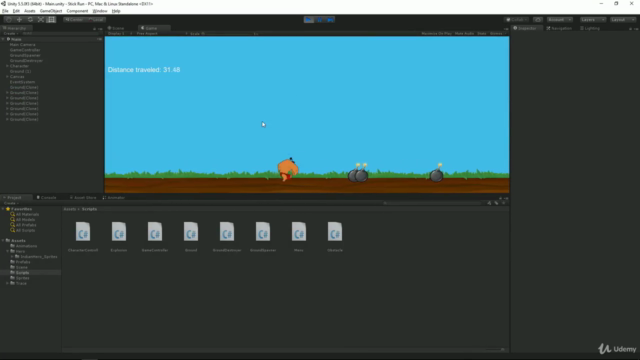
Task: Select EventSystem in Hierarchy
Action: 22,82
